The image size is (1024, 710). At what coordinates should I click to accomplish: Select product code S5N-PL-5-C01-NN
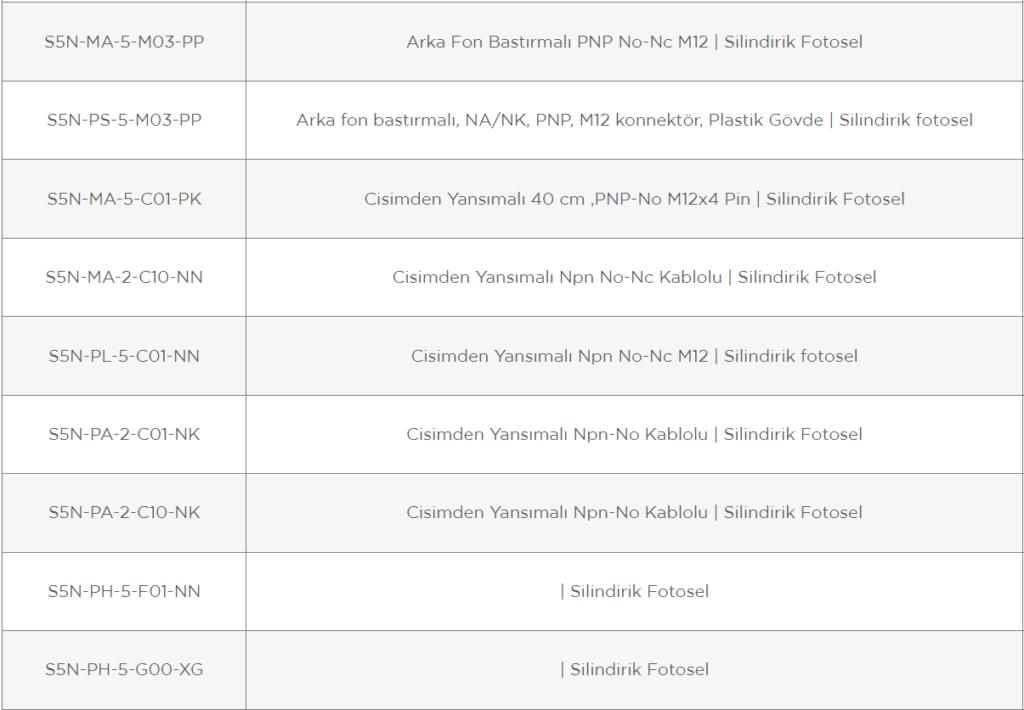(124, 356)
